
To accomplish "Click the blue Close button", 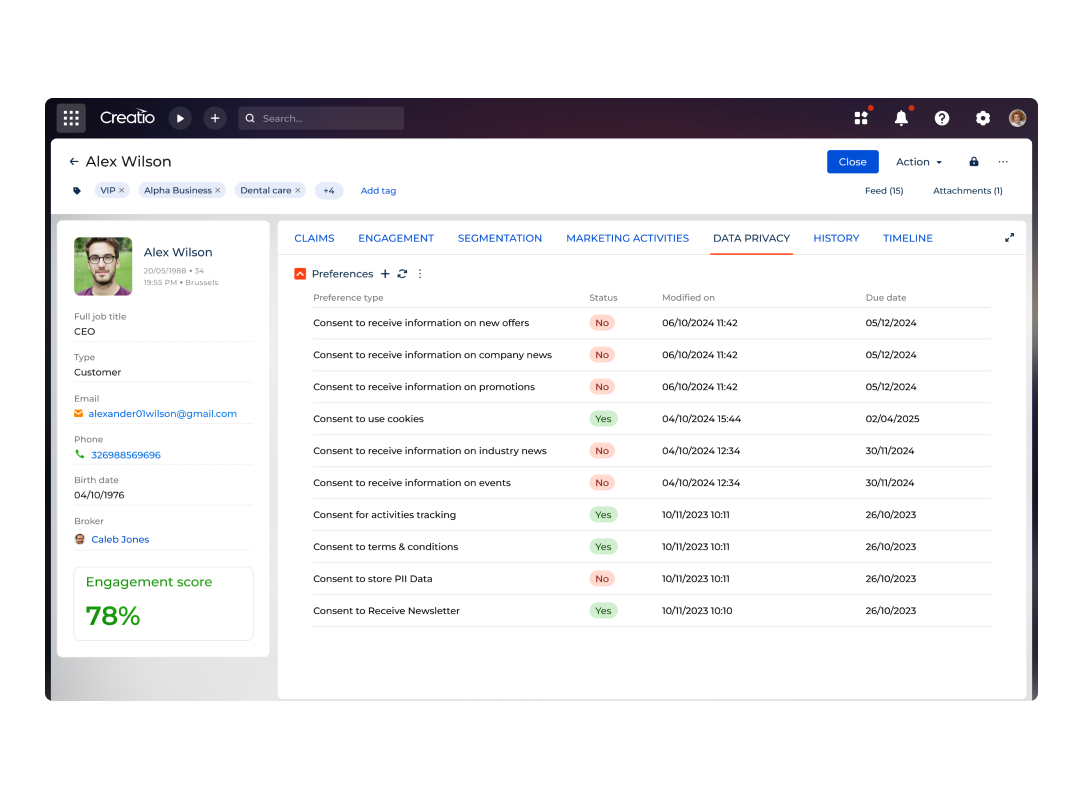I will point(852,162).
